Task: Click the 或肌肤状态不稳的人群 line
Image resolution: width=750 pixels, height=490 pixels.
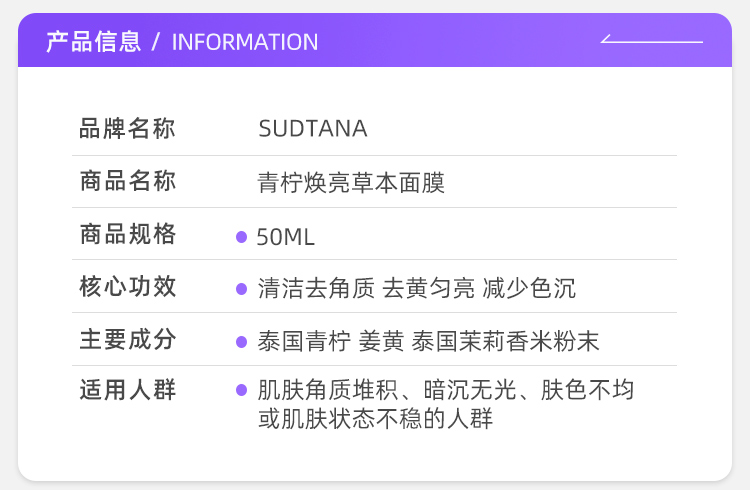Action: click(375, 419)
